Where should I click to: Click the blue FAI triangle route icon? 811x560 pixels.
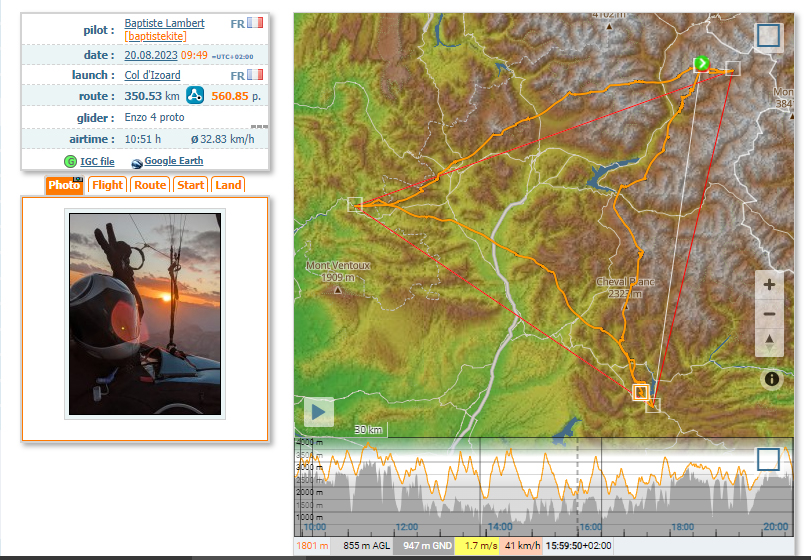tap(195, 95)
